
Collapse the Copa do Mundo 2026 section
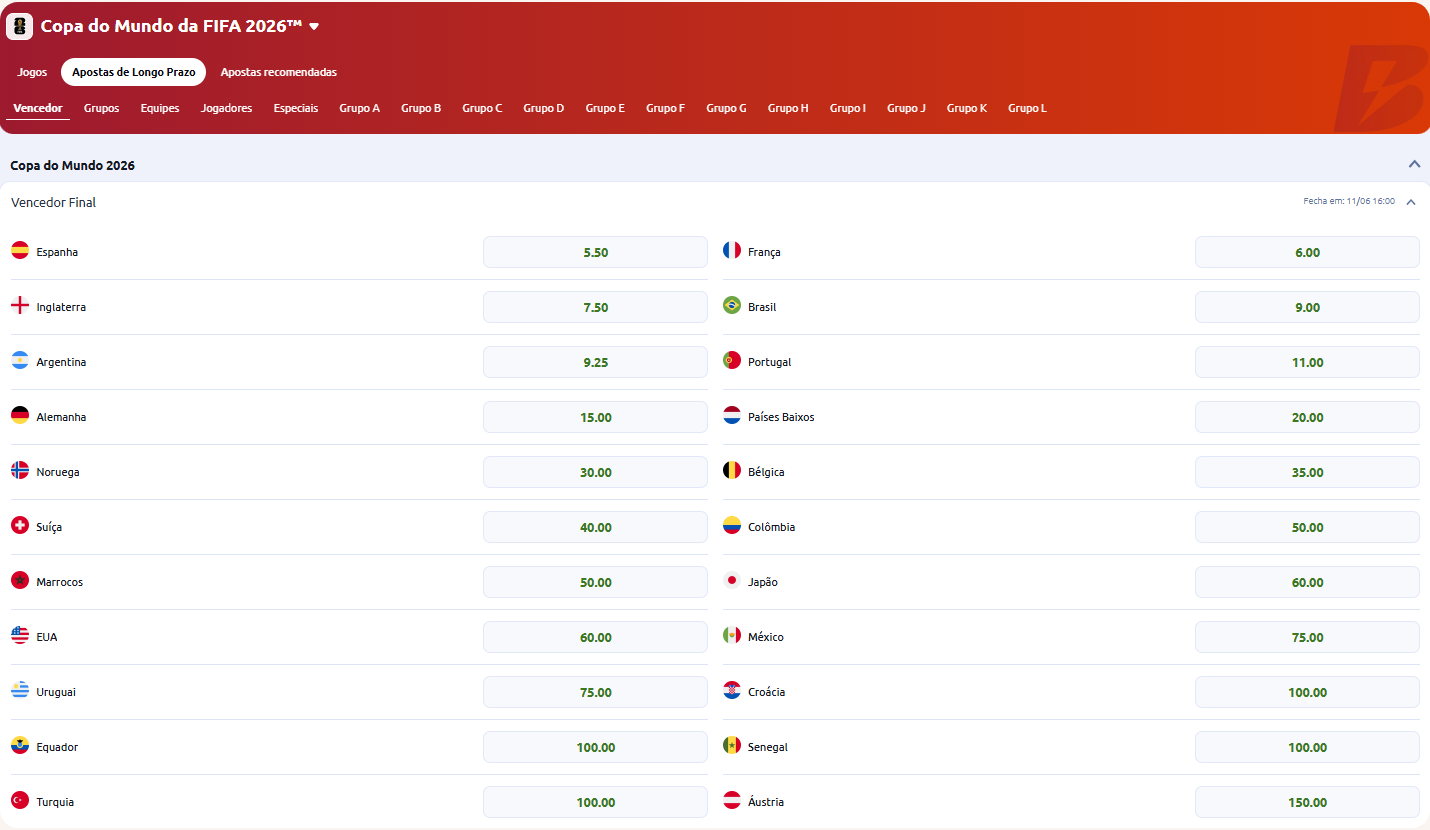[1414, 164]
